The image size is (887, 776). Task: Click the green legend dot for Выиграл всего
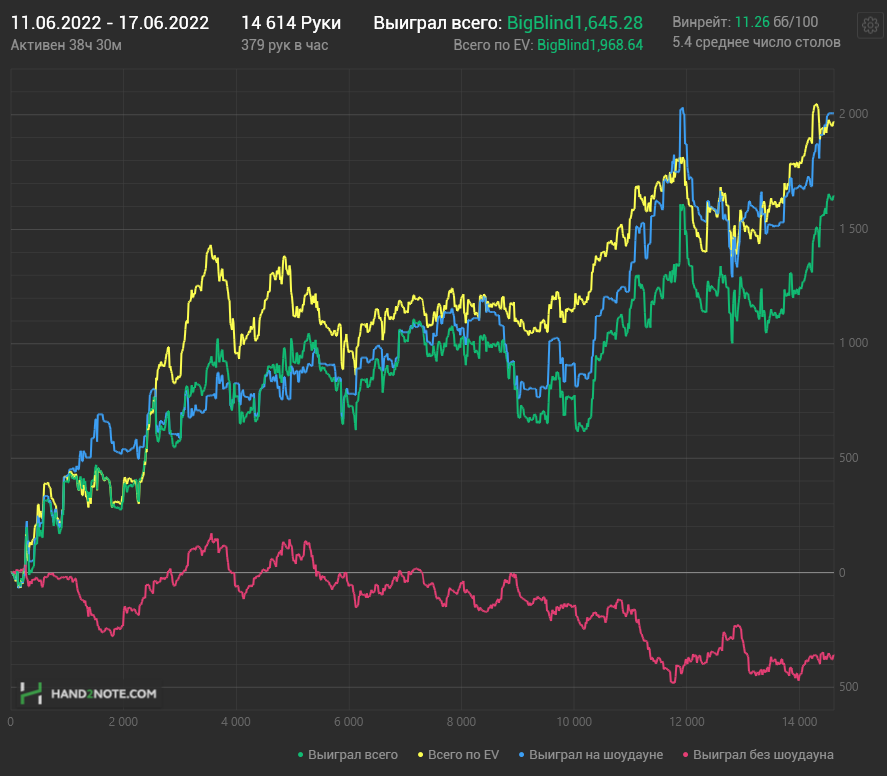click(300, 755)
